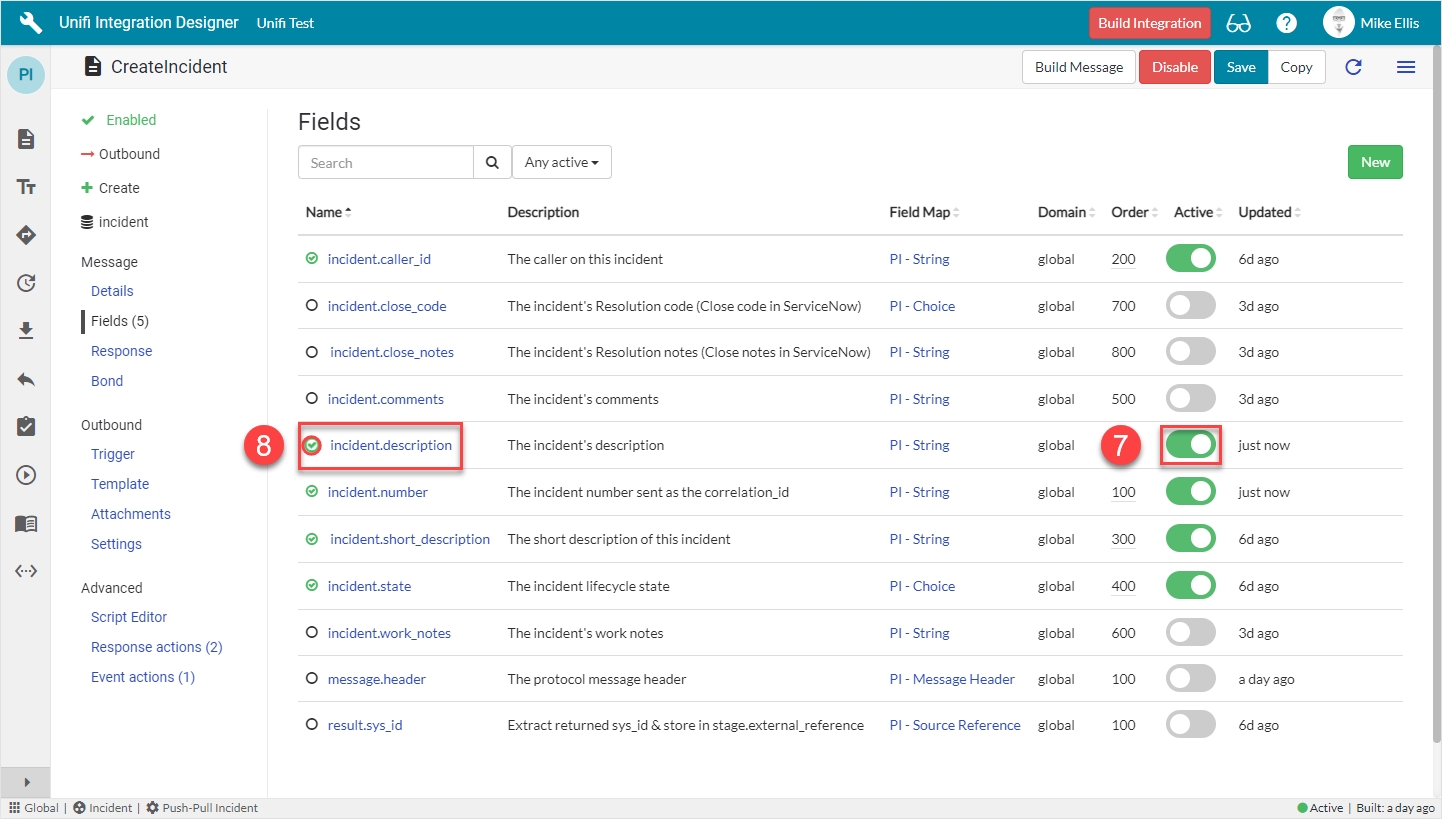Click the play circle sidebar icon
Image resolution: width=1442 pixels, height=819 pixels.
click(27, 475)
